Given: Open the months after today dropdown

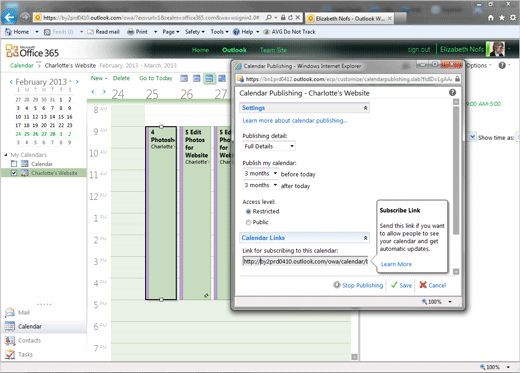Looking at the screenshot, I should [261, 185].
